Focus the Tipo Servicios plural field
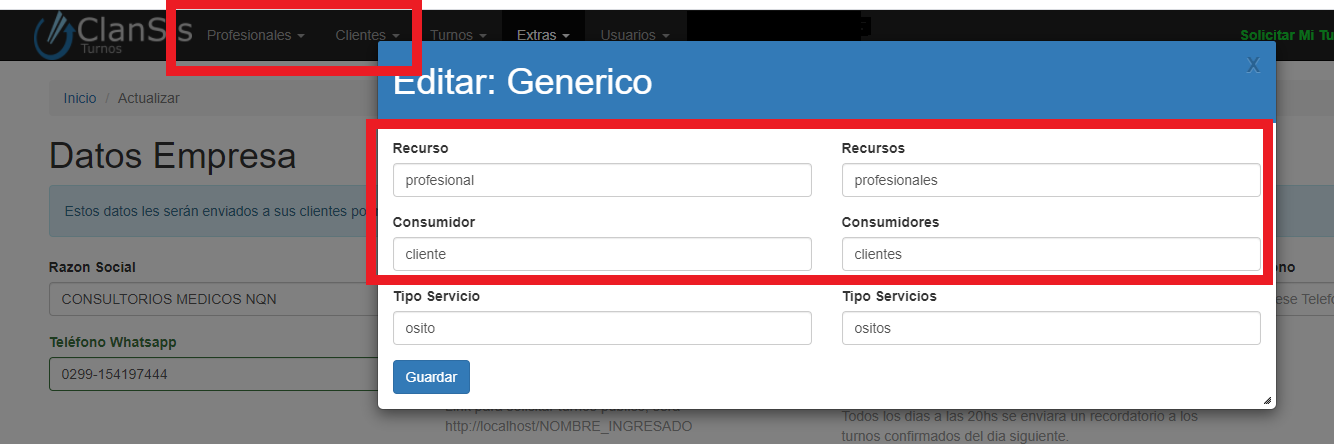1334x444 pixels. (1050, 328)
